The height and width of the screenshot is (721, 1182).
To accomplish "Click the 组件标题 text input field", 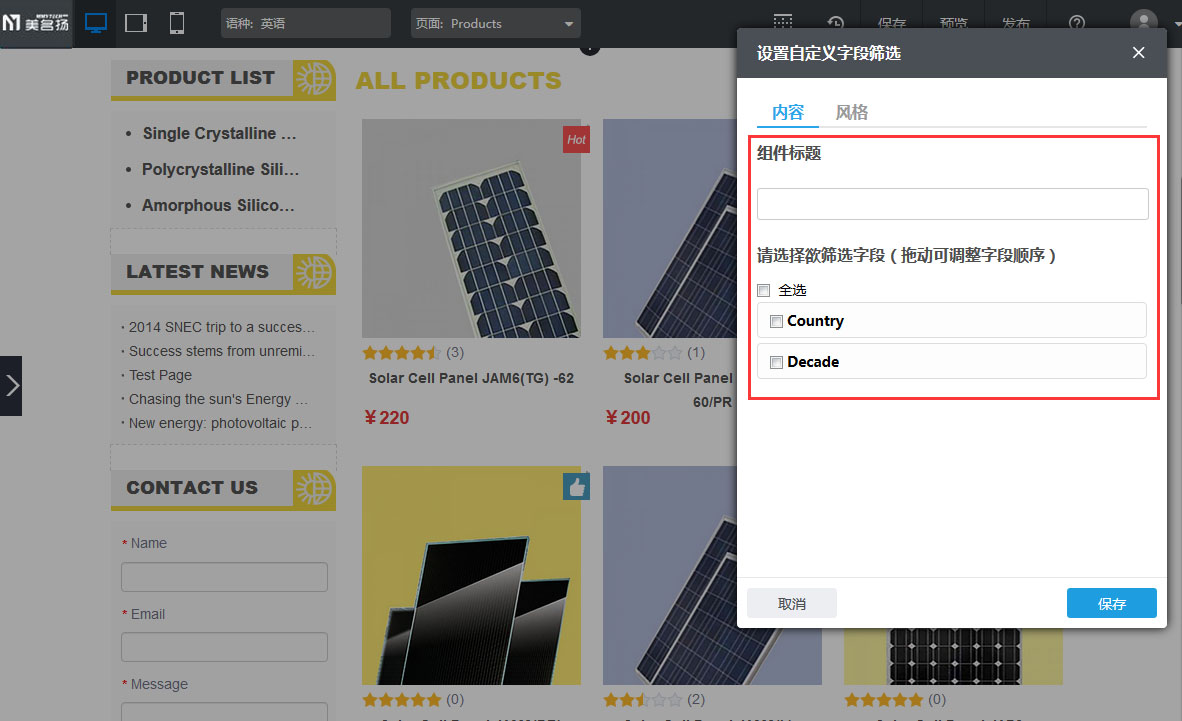I will [x=952, y=204].
